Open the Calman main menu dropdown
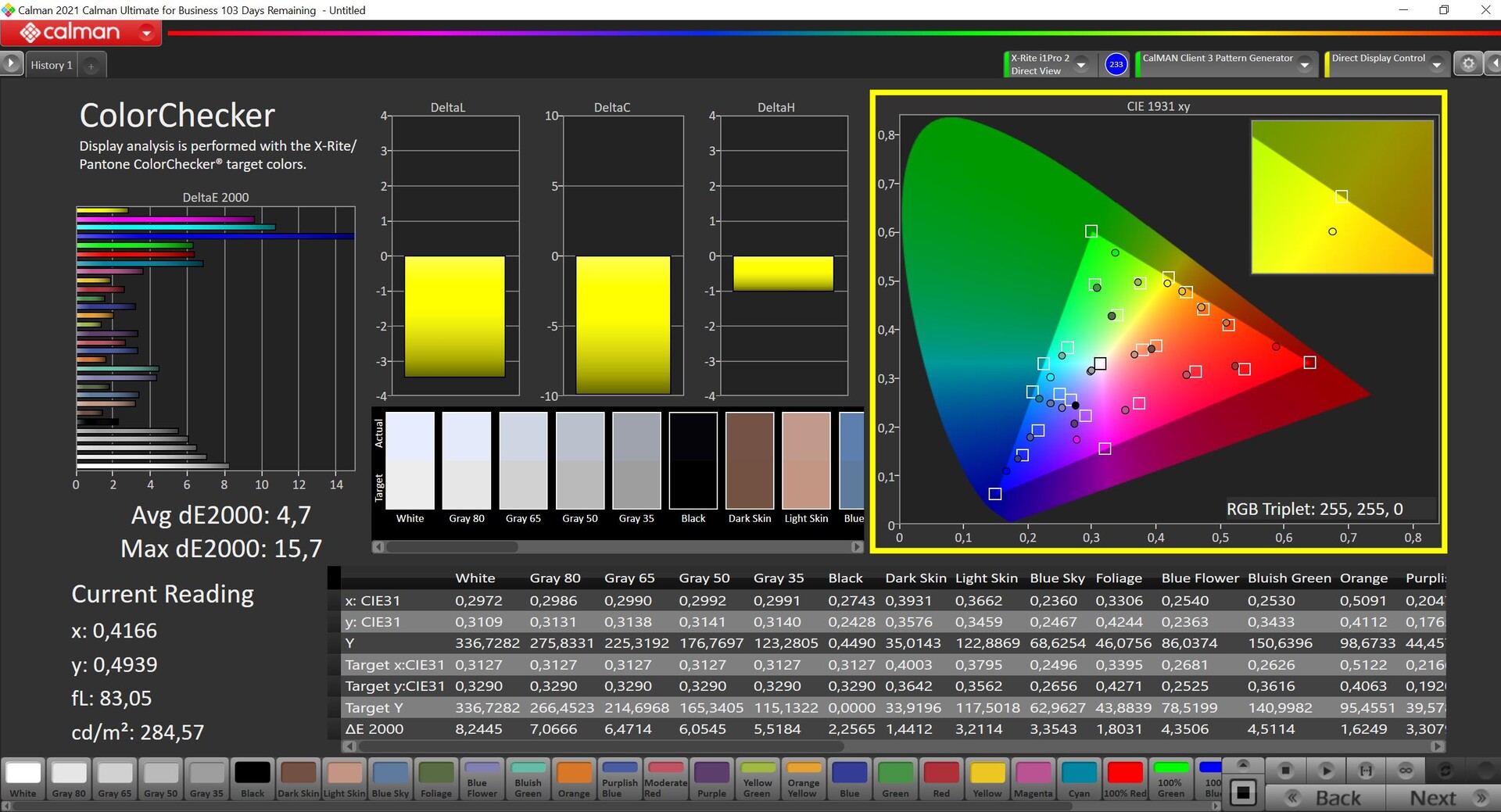Viewport: 1501px width, 812px height. coord(146,33)
